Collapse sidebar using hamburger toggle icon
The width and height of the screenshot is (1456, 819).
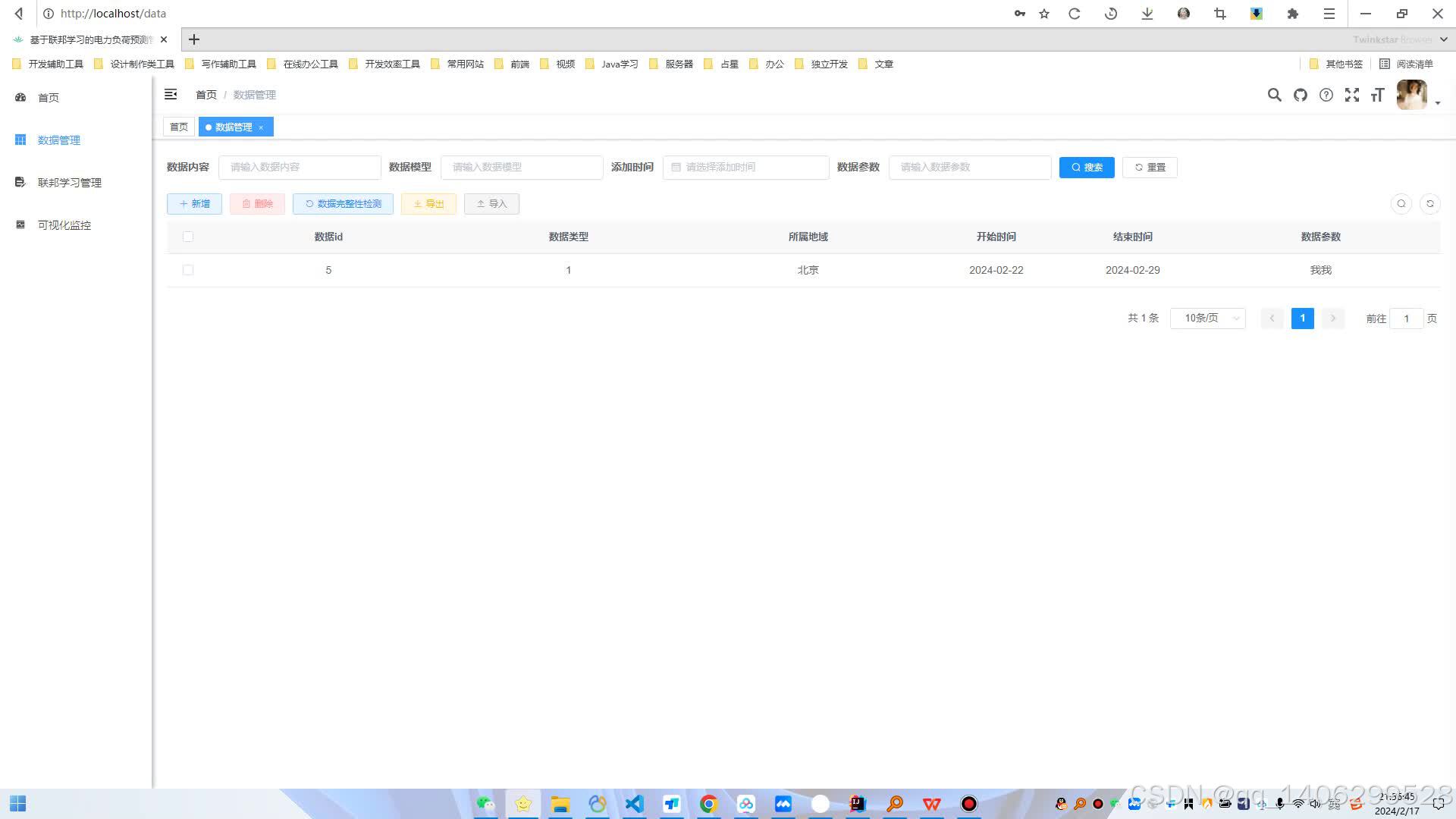pyautogui.click(x=171, y=94)
